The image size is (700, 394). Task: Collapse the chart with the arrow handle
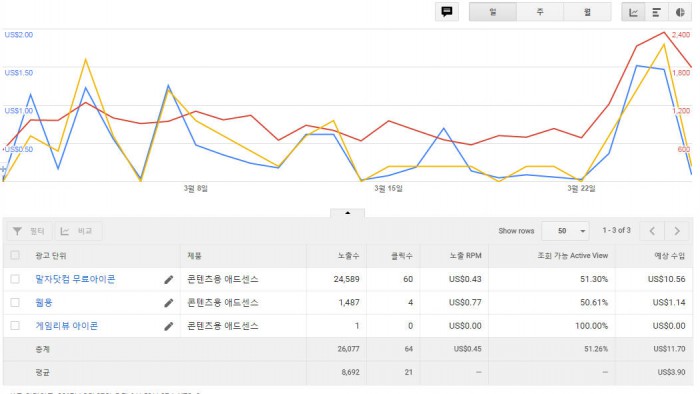[347, 213]
